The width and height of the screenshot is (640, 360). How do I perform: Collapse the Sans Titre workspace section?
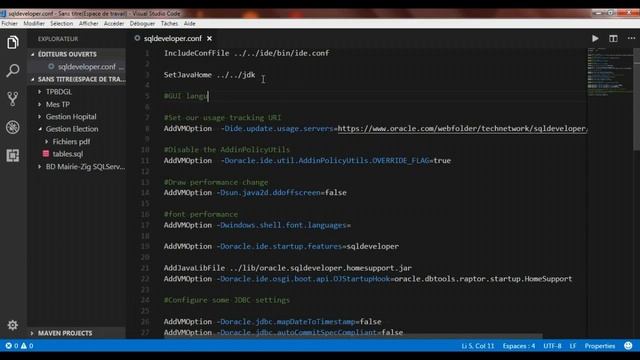(x=33, y=79)
